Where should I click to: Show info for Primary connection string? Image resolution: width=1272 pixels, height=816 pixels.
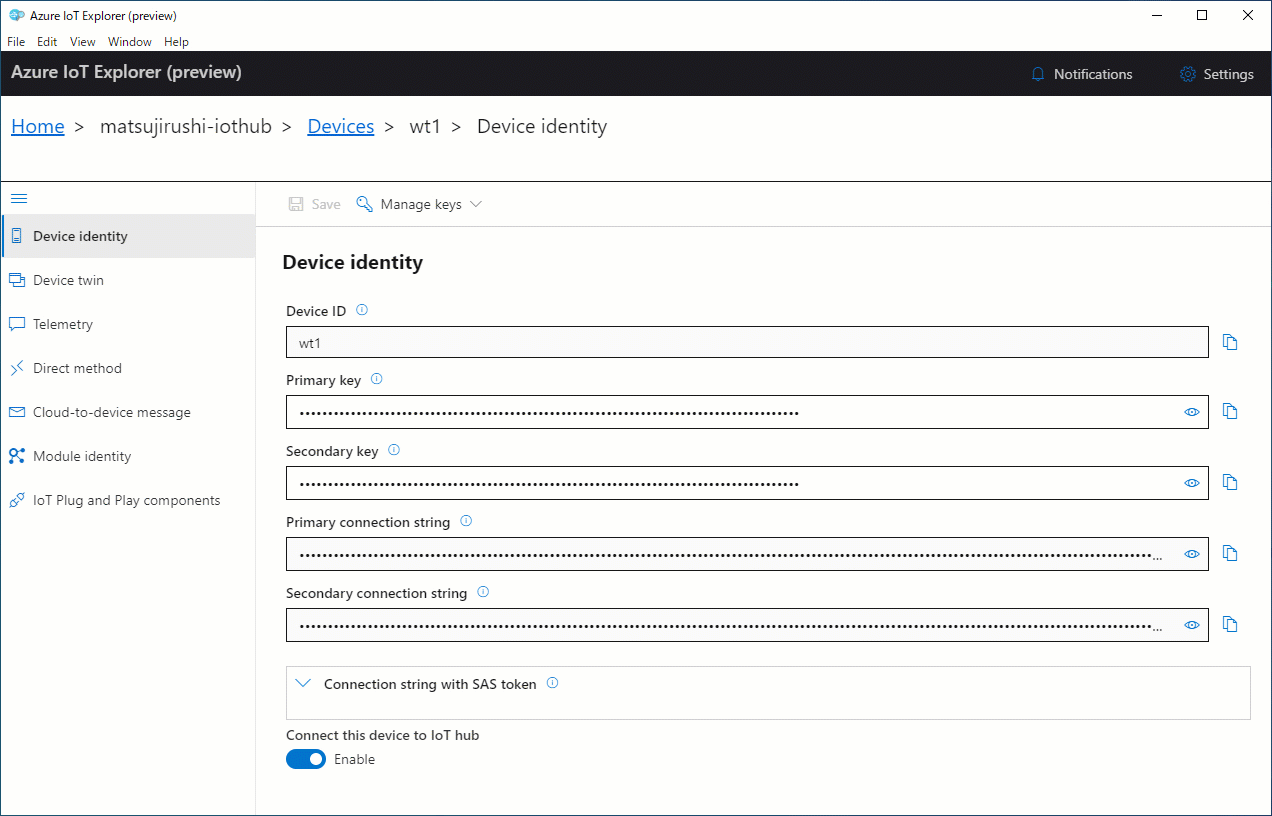(x=465, y=522)
